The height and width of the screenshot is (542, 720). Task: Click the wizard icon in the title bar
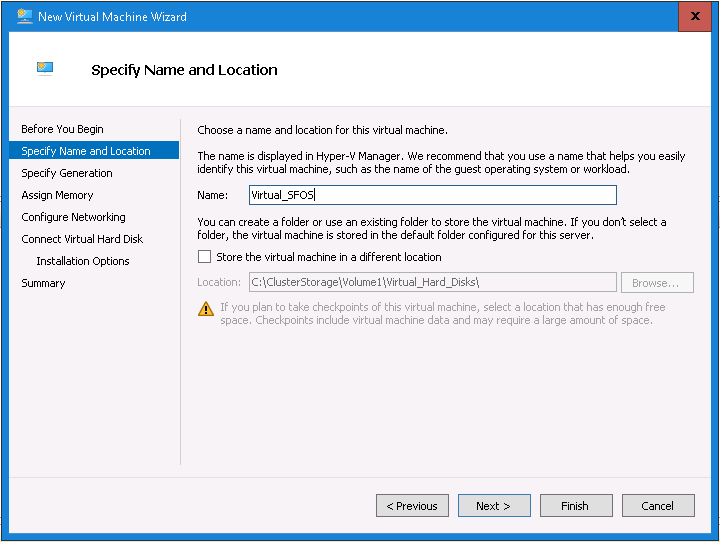(x=24, y=16)
